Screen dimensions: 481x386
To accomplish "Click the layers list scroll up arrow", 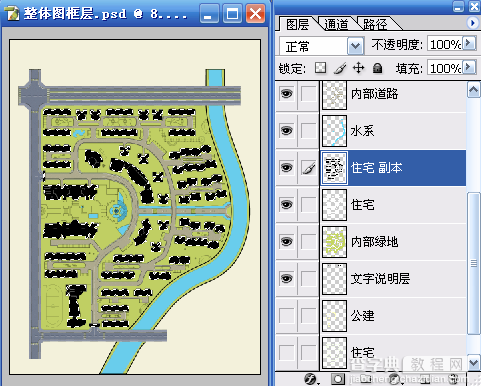I will (474, 90).
